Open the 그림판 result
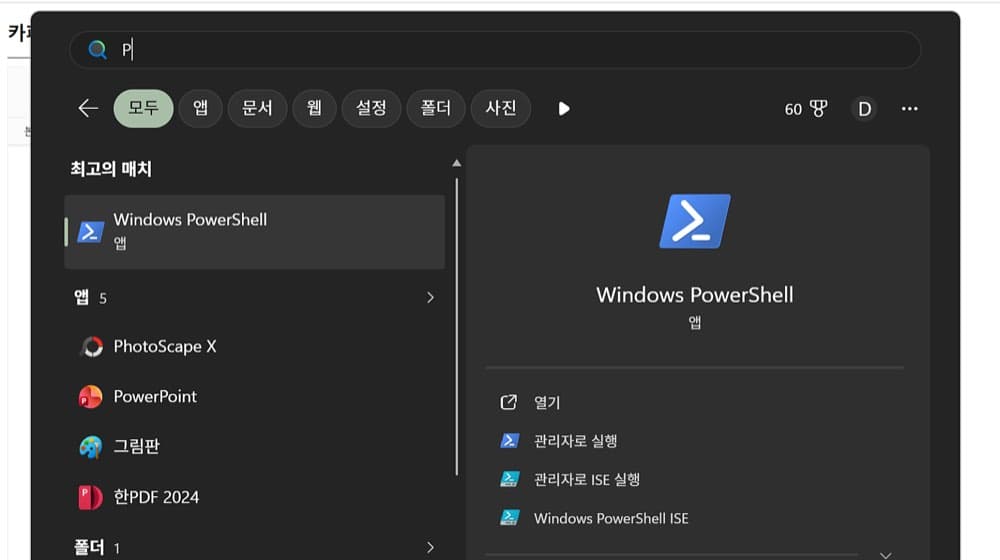This screenshot has height=560, width=1000. pyautogui.click(x=254, y=446)
